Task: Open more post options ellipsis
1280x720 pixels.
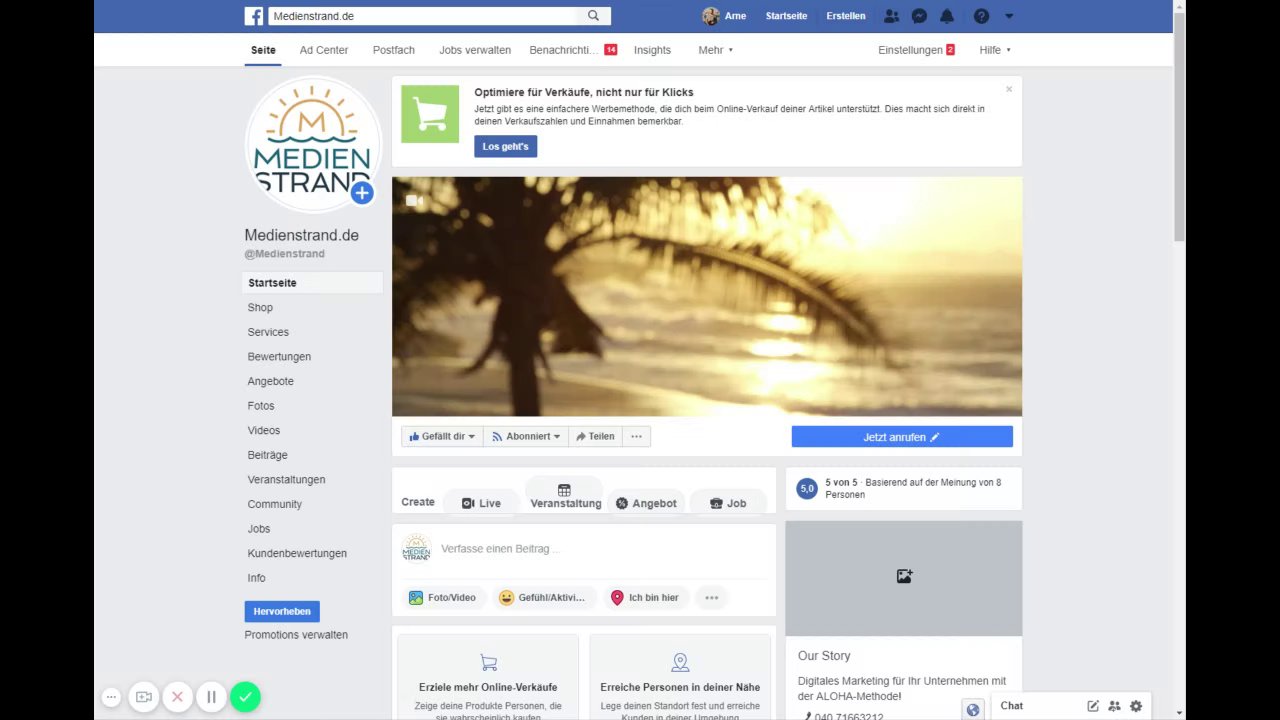Action: 711,598
